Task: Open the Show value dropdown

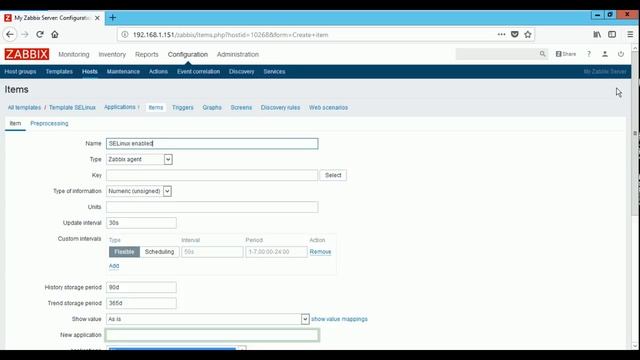Action: tap(208, 319)
